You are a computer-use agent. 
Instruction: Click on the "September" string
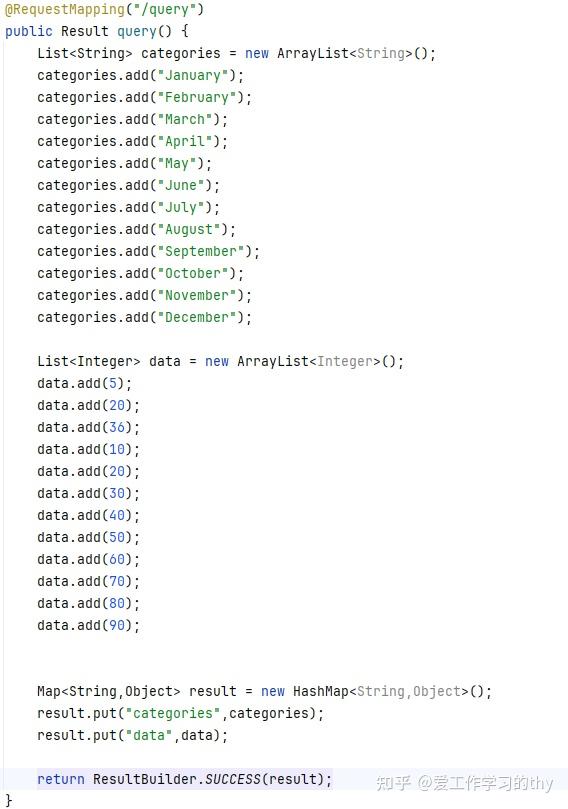click(201, 251)
